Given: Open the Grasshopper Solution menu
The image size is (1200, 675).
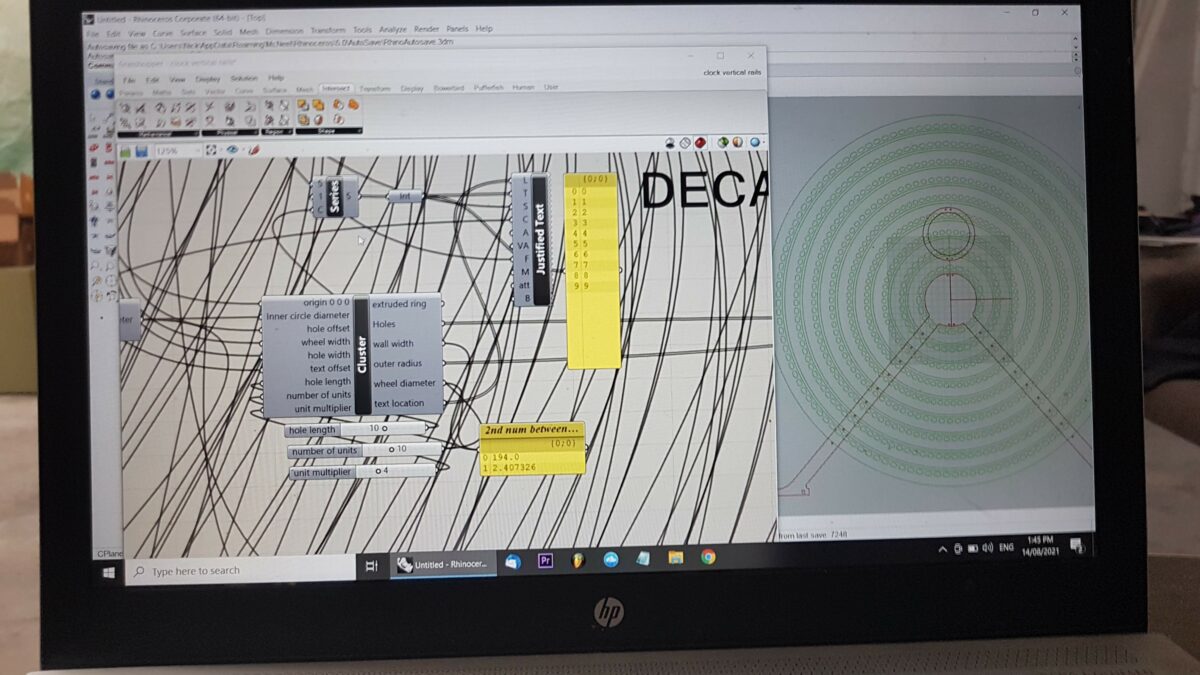Looking at the screenshot, I should click(244, 78).
